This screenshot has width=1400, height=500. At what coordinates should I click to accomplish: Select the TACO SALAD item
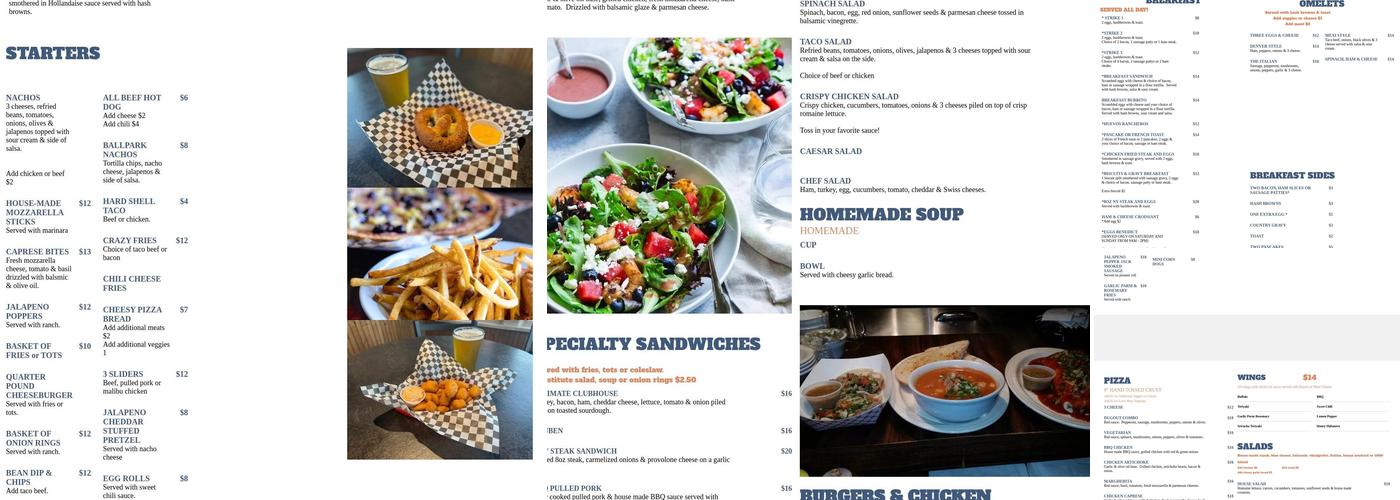click(826, 42)
